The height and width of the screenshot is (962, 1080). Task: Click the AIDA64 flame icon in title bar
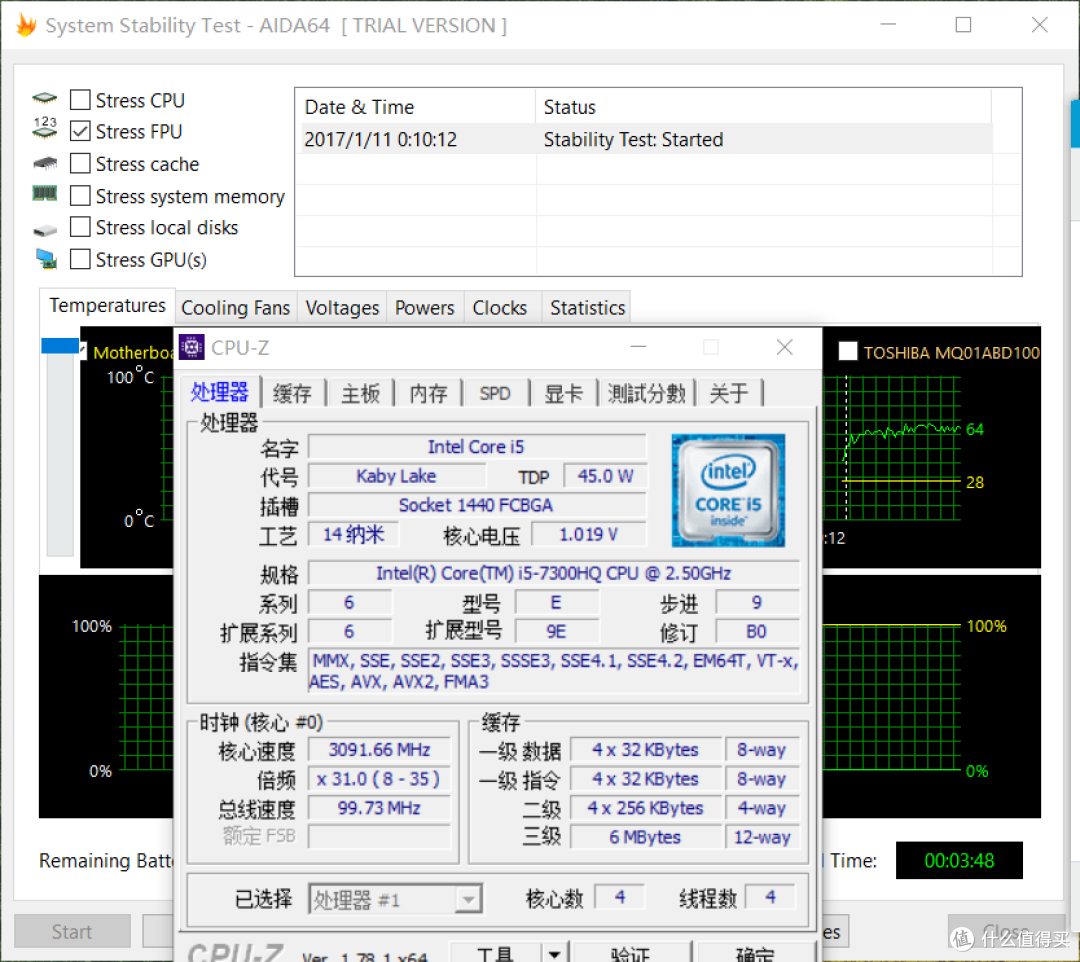coord(26,25)
